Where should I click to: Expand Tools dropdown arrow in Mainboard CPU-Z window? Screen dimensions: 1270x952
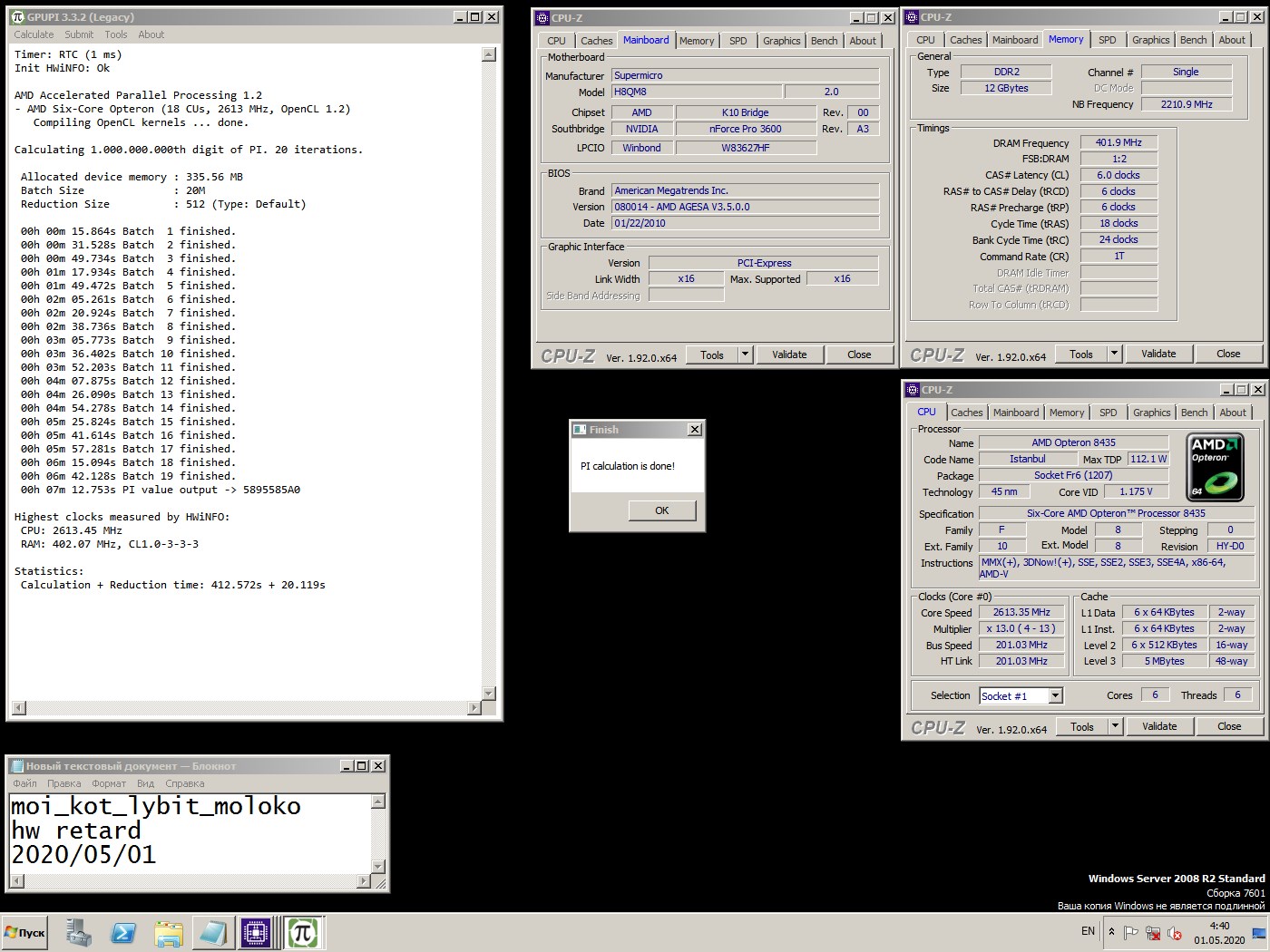746,355
